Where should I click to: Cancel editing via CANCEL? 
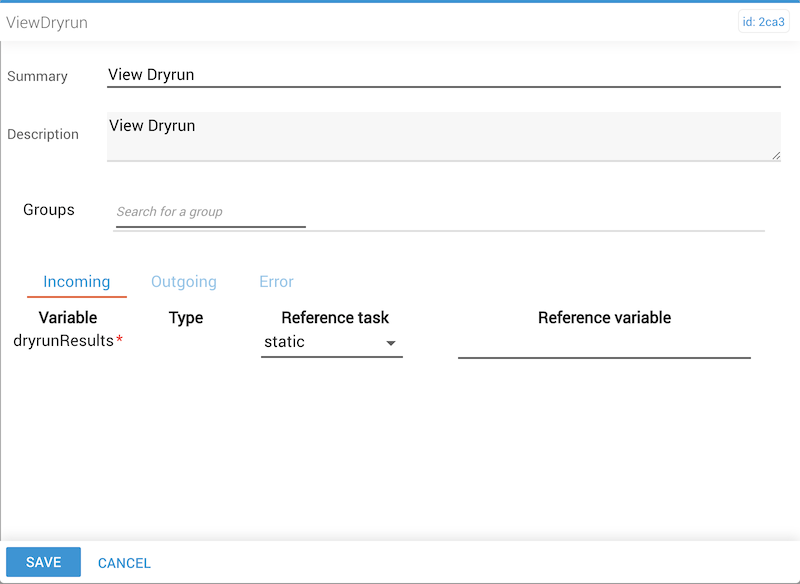(124, 563)
